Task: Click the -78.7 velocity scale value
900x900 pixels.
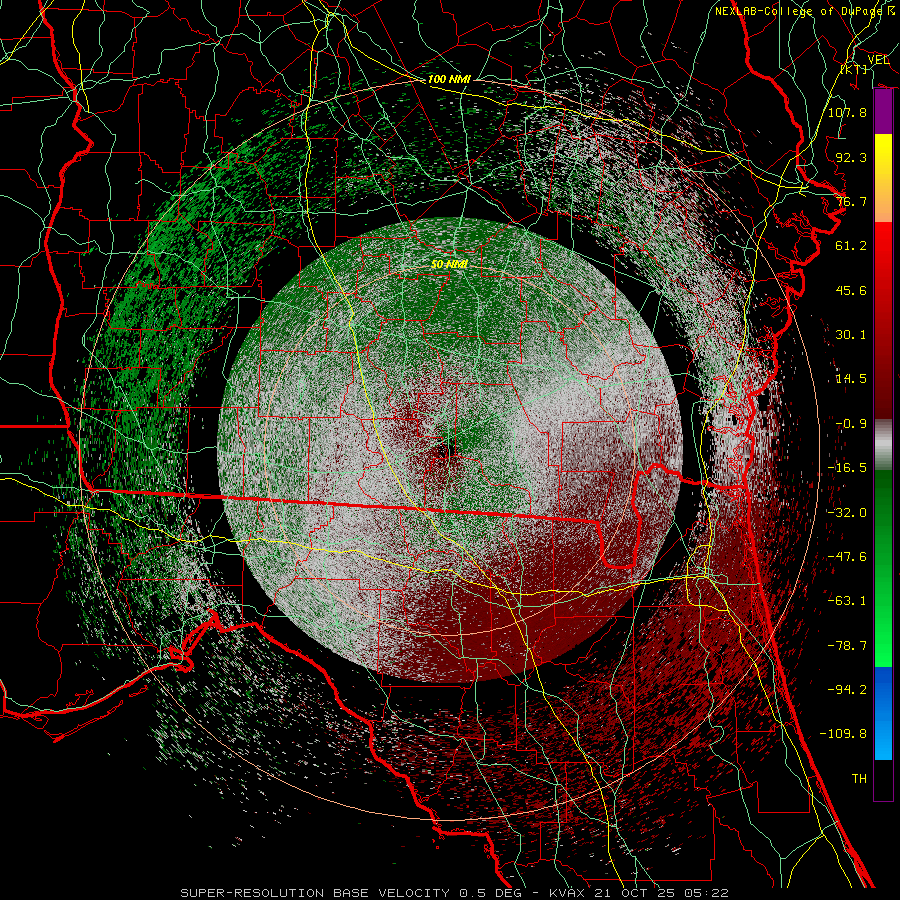Action: pos(847,646)
